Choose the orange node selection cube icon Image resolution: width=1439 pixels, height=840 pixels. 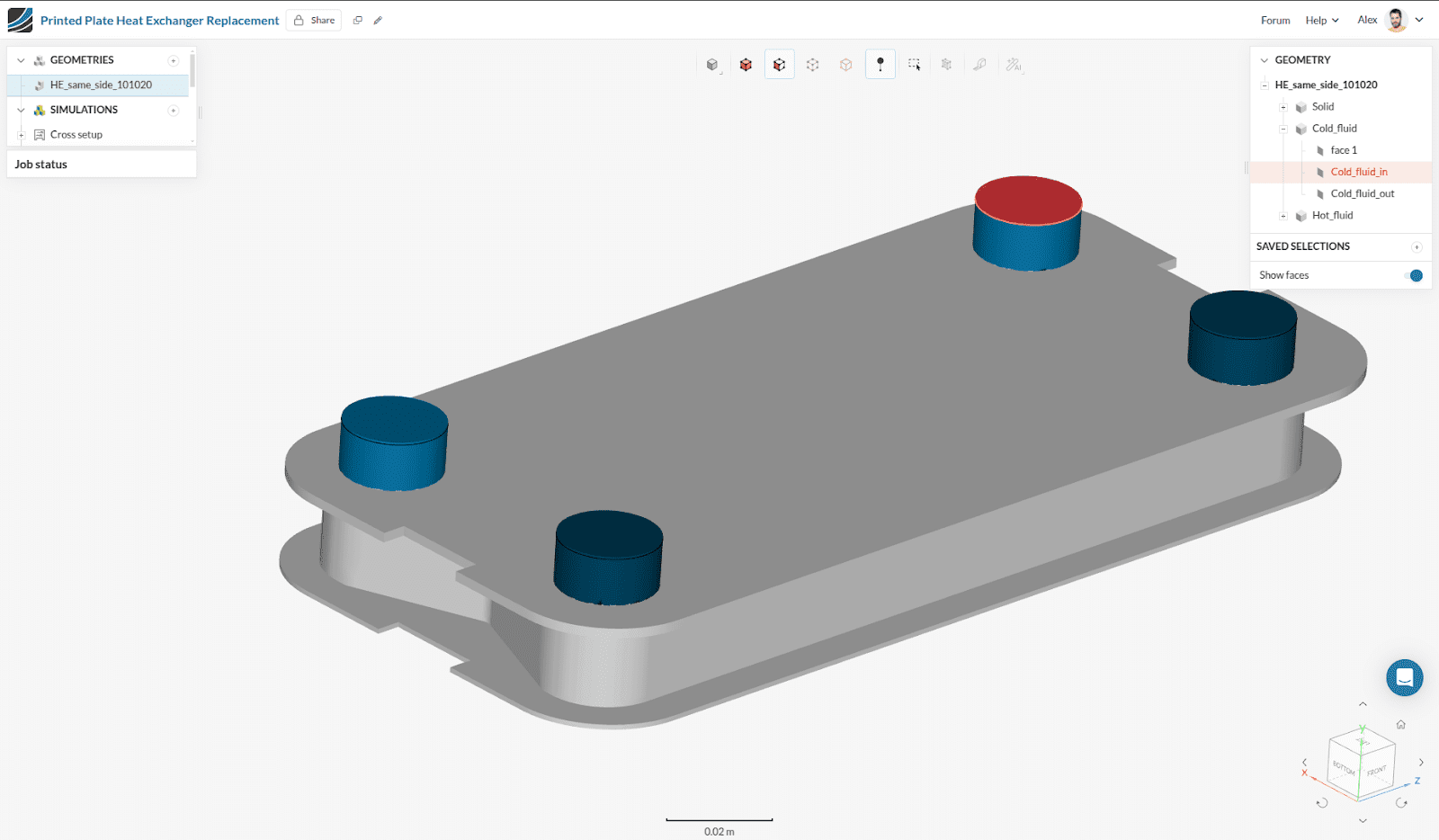point(845,65)
